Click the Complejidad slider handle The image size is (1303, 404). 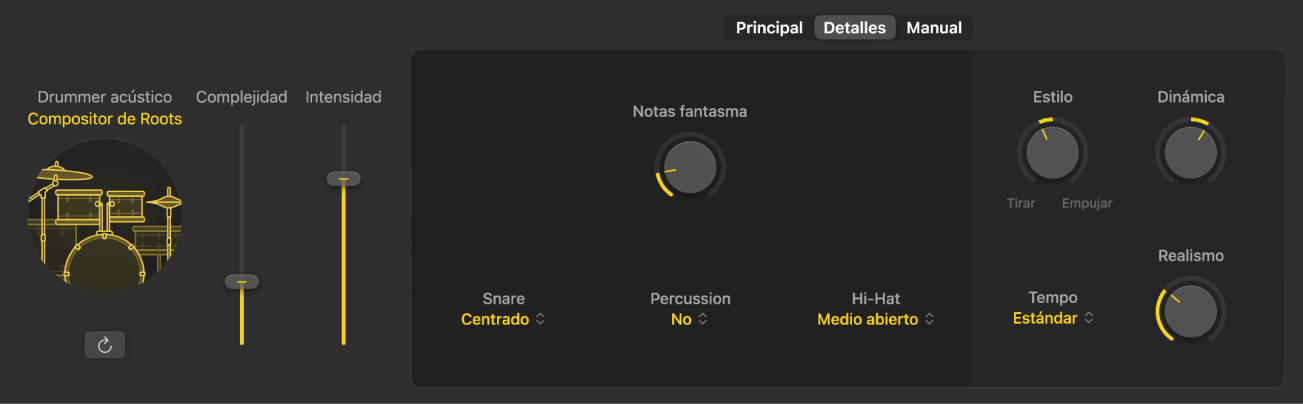pyautogui.click(x=241, y=282)
